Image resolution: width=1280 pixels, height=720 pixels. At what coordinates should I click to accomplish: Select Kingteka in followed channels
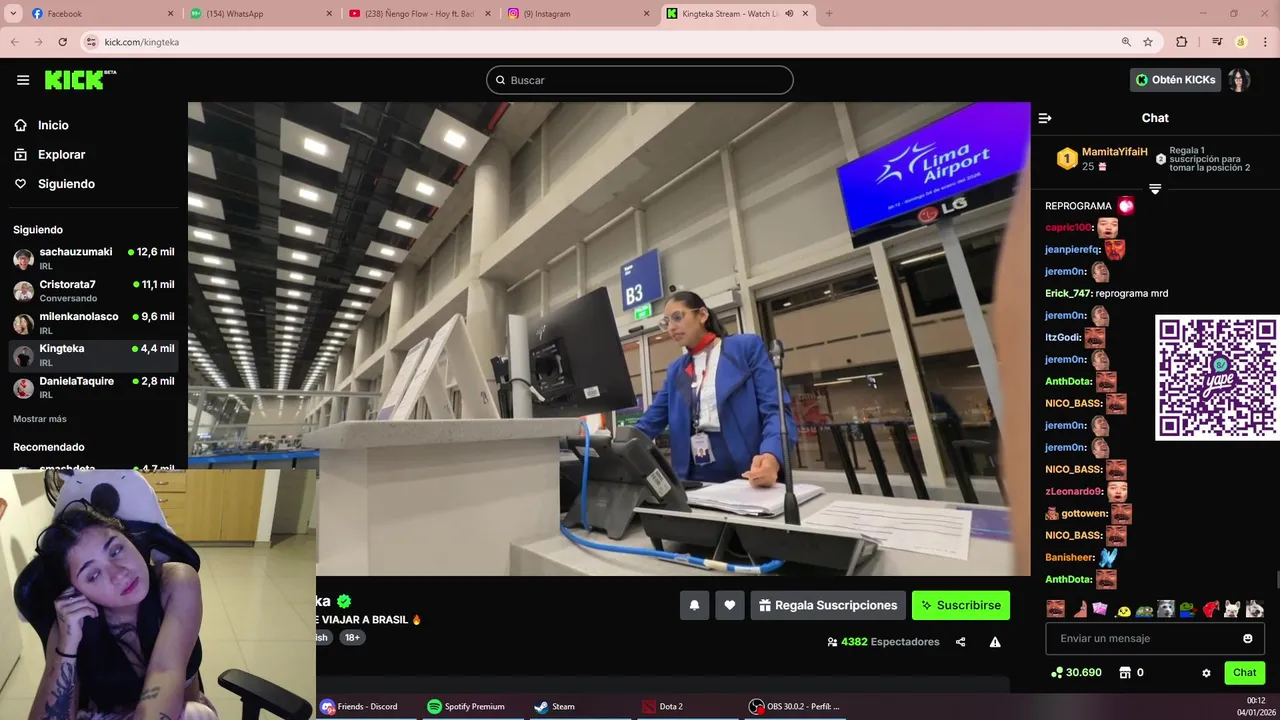click(94, 355)
